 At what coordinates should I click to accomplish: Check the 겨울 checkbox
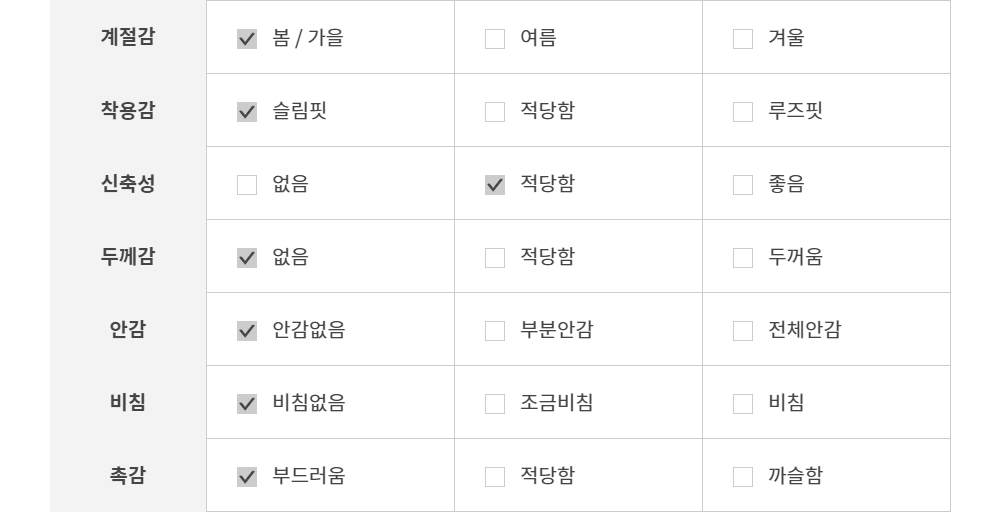tap(743, 40)
